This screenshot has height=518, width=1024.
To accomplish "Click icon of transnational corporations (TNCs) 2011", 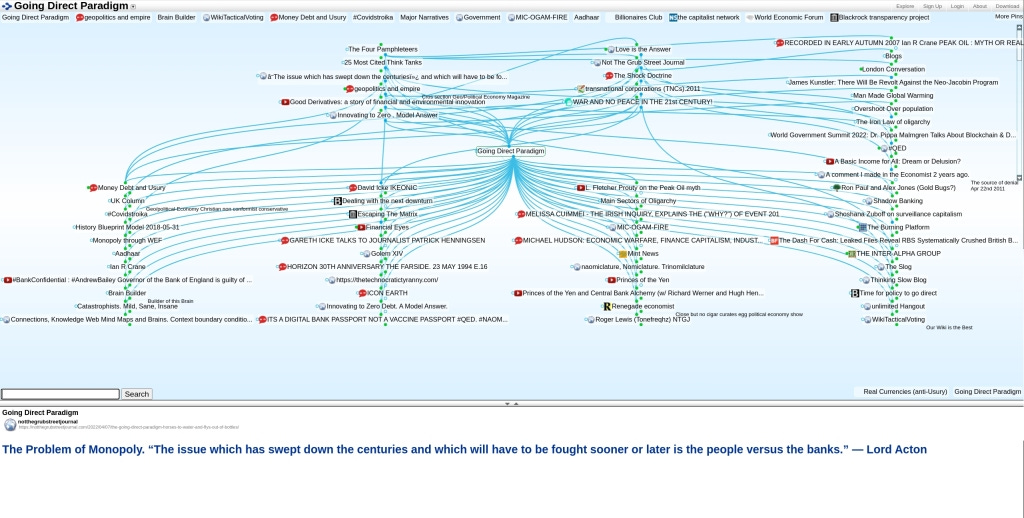I will click(x=581, y=89).
